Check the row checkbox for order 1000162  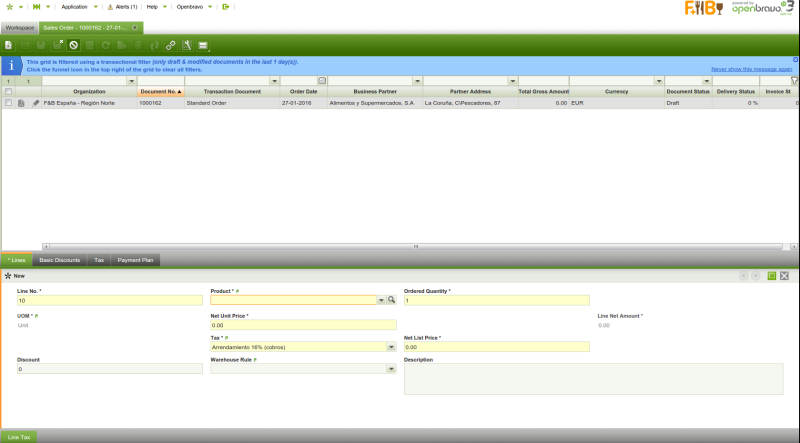pyautogui.click(x=8, y=103)
